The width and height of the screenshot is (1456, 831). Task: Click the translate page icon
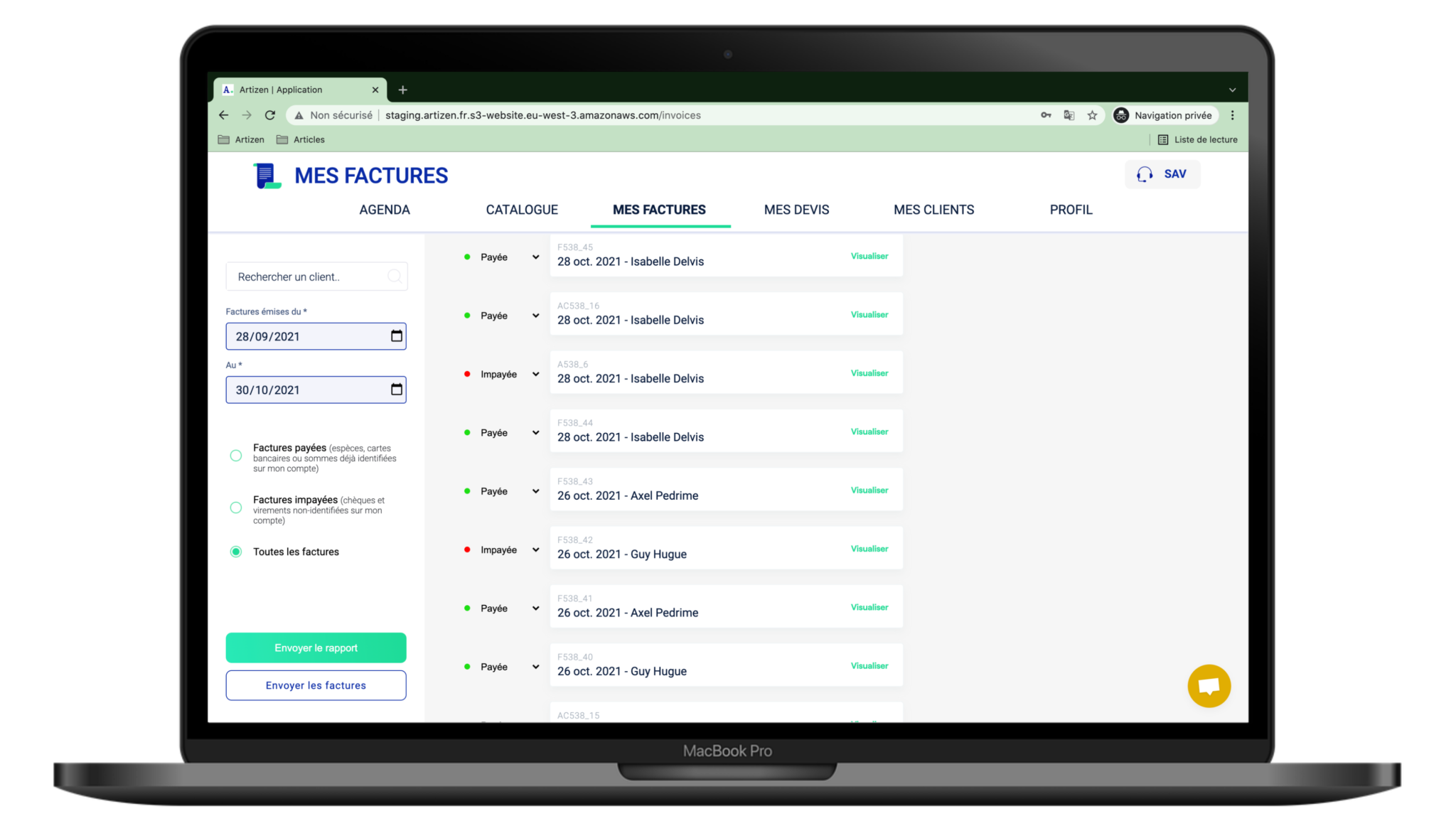pos(1069,115)
